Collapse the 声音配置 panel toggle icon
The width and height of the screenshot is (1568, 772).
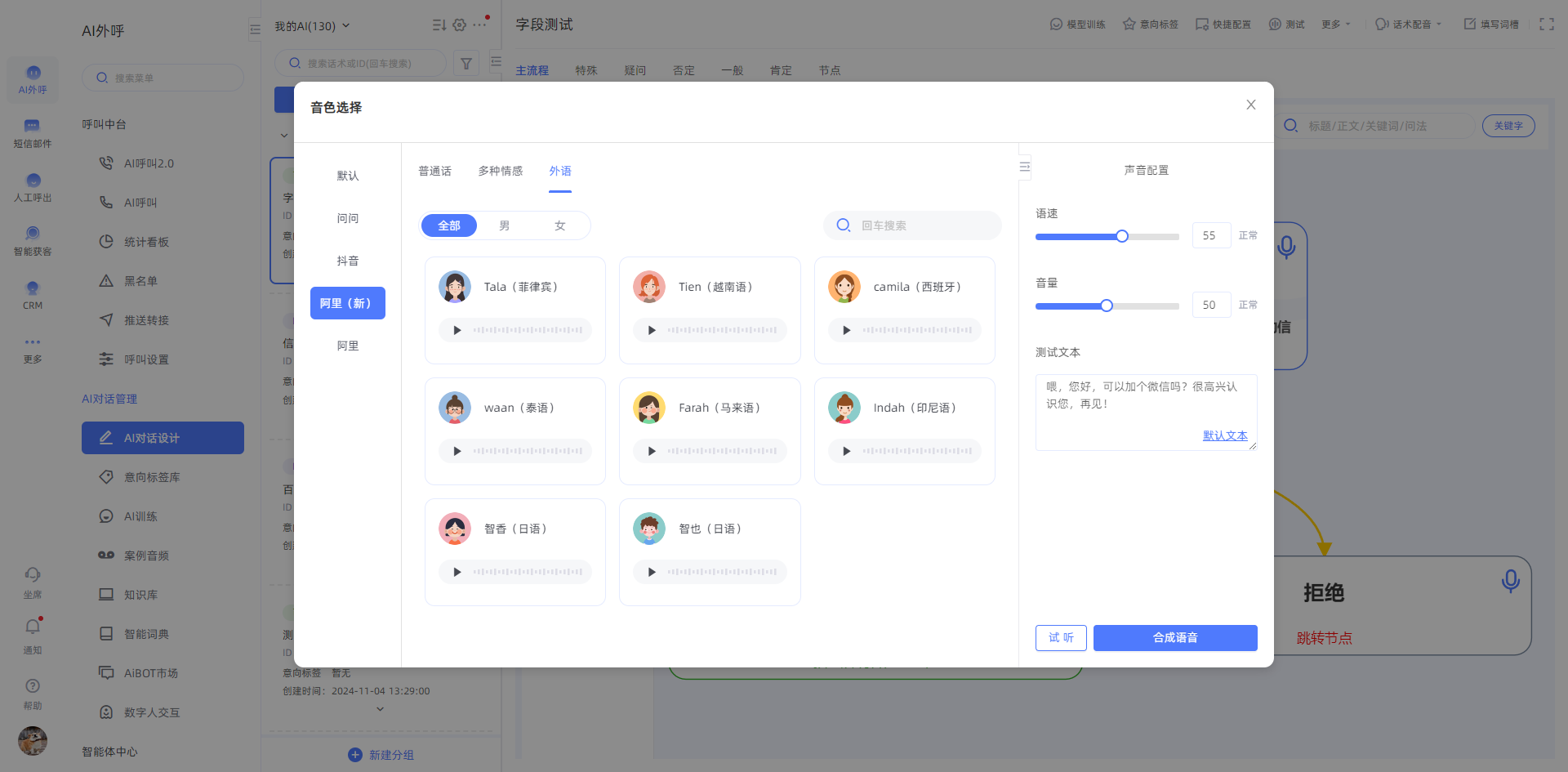tap(1025, 167)
